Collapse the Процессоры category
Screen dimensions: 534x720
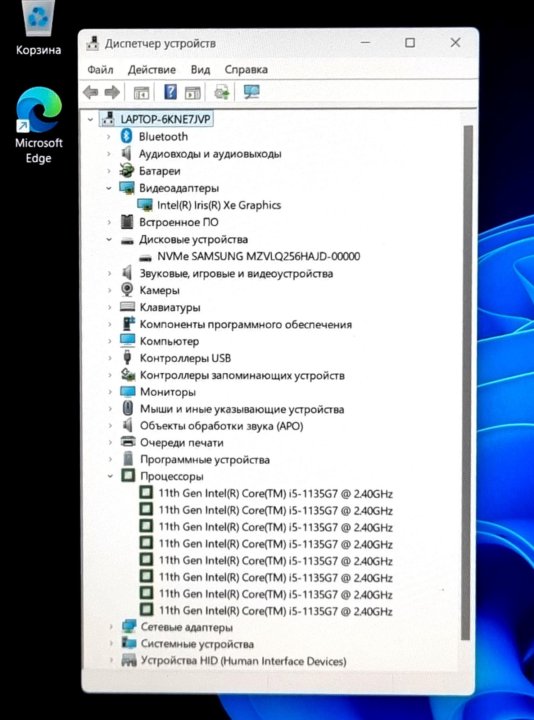(x=110, y=476)
